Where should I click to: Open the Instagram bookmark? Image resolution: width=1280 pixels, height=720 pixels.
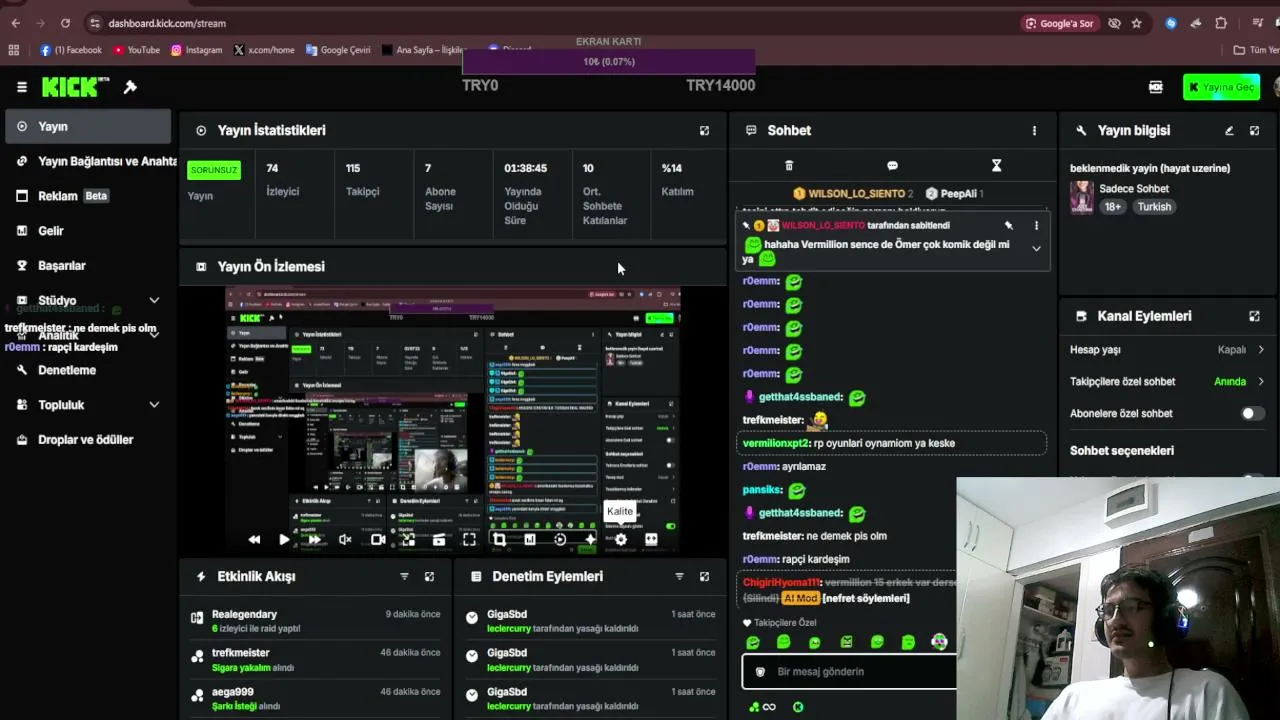coord(197,50)
